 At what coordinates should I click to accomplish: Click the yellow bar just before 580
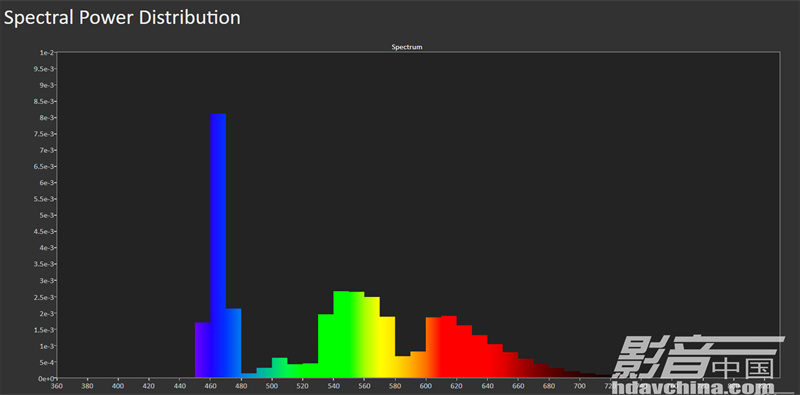pyautogui.click(x=387, y=347)
